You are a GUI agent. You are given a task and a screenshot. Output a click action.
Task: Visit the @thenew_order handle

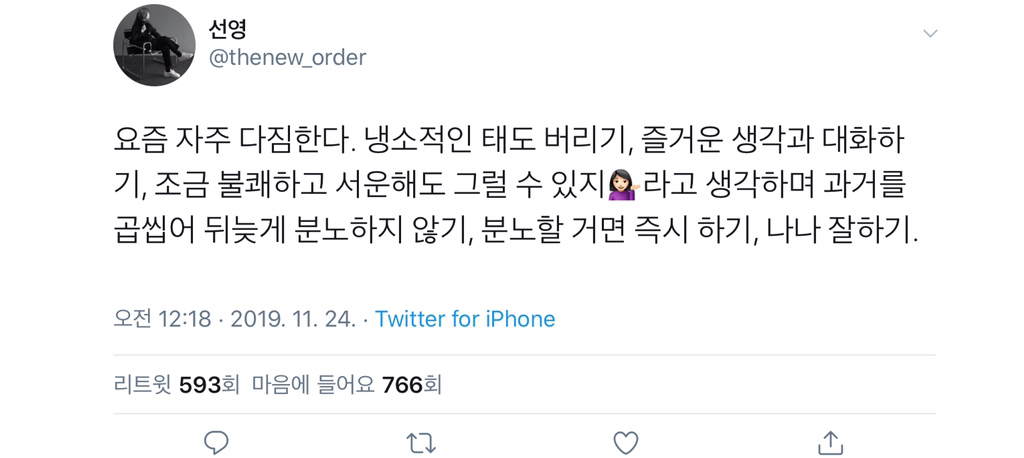(x=287, y=57)
